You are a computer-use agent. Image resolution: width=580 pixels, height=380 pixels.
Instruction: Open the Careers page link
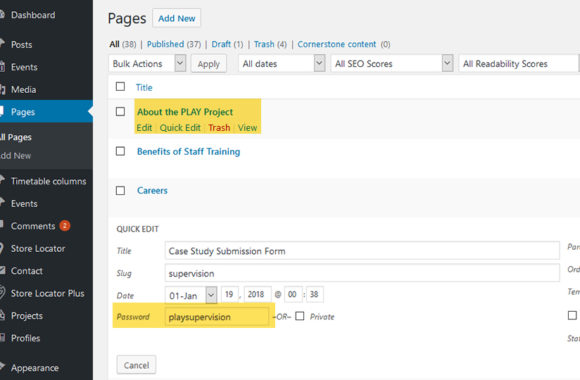(x=152, y=191)
